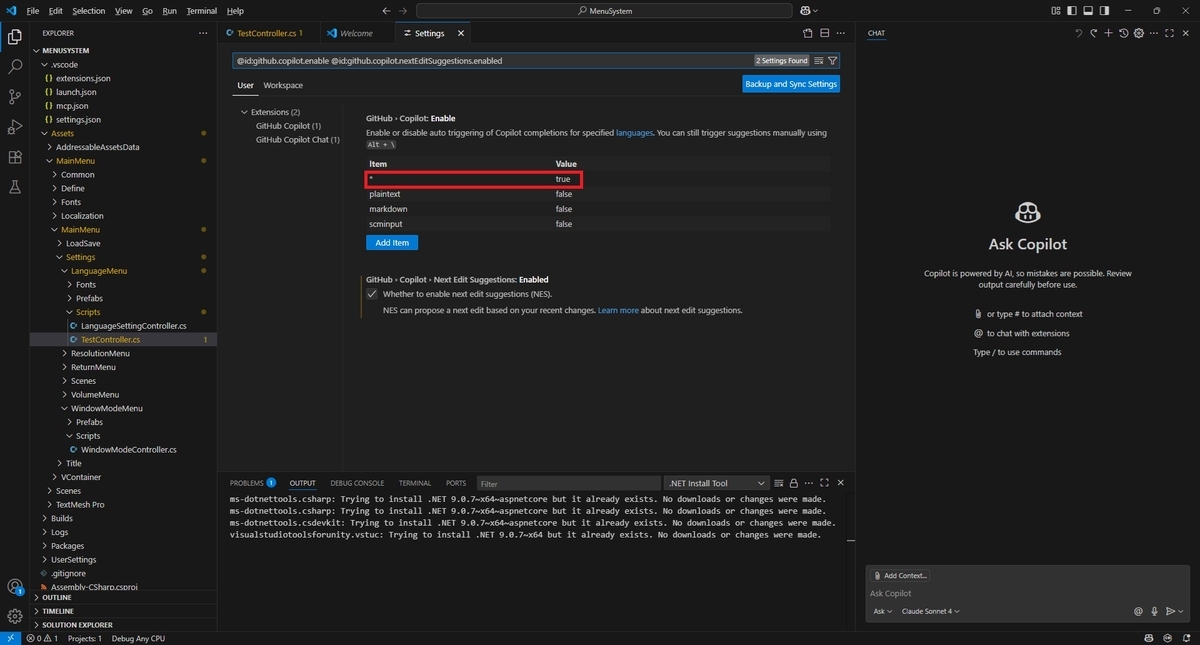The width and height of the screenshot is (1200, 645).
Task: Select the Workspace settings tab
Action: (283, 85)
